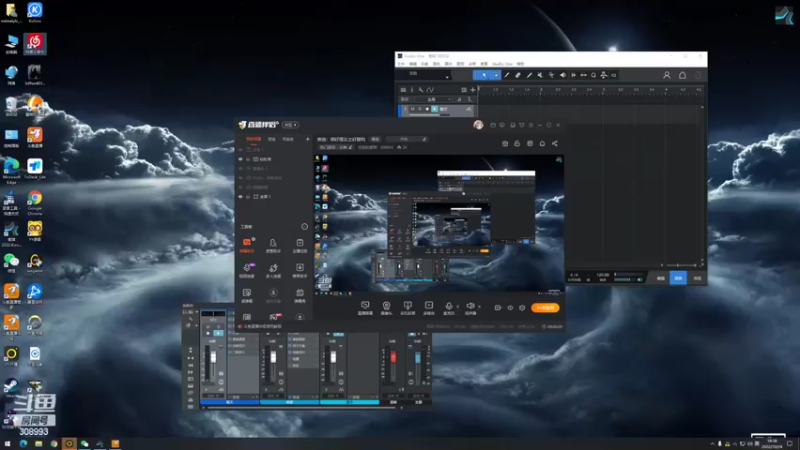Click the Q quantize icon in Studio One

pos(593,75)
